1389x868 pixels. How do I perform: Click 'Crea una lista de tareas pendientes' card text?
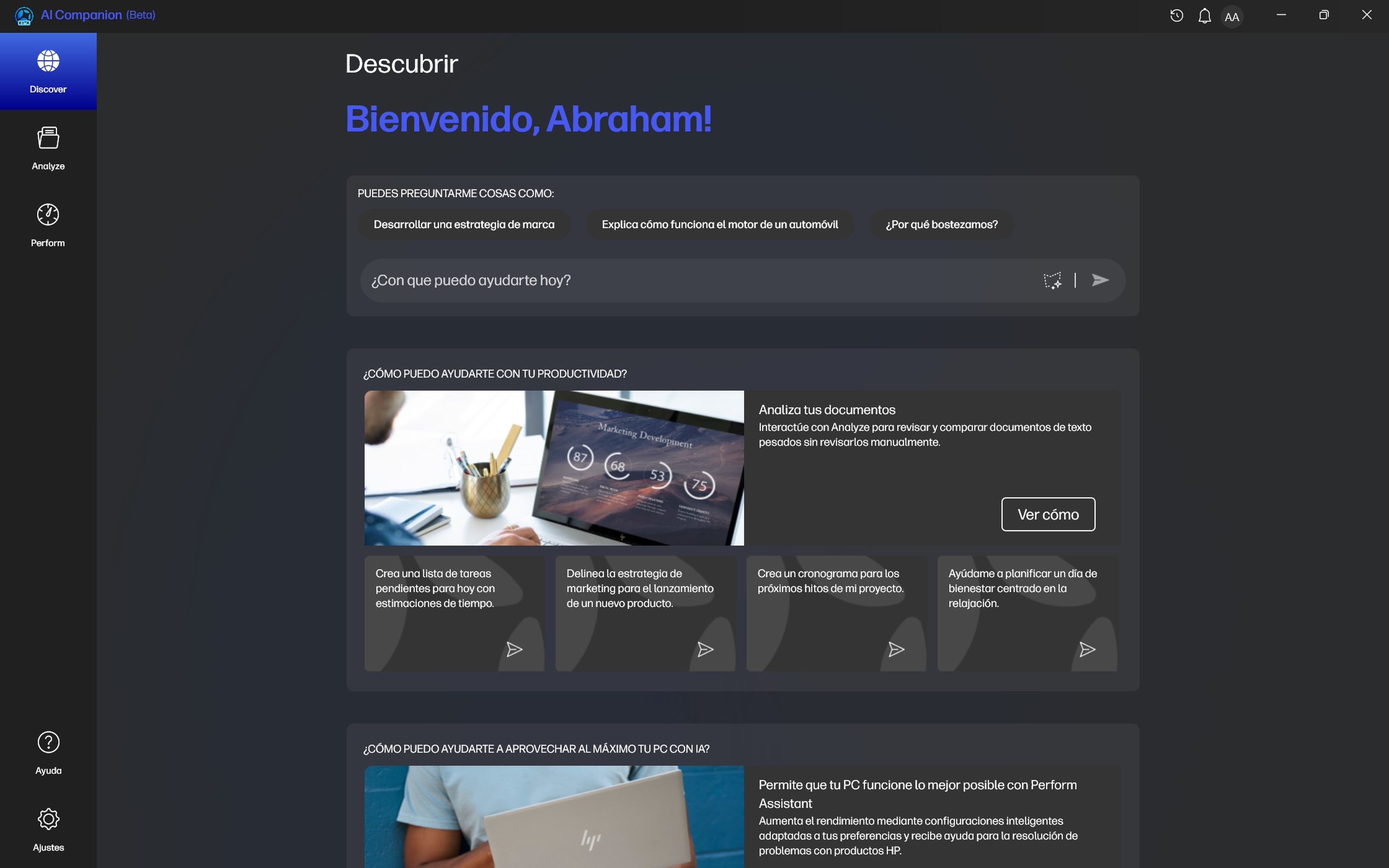435,588
